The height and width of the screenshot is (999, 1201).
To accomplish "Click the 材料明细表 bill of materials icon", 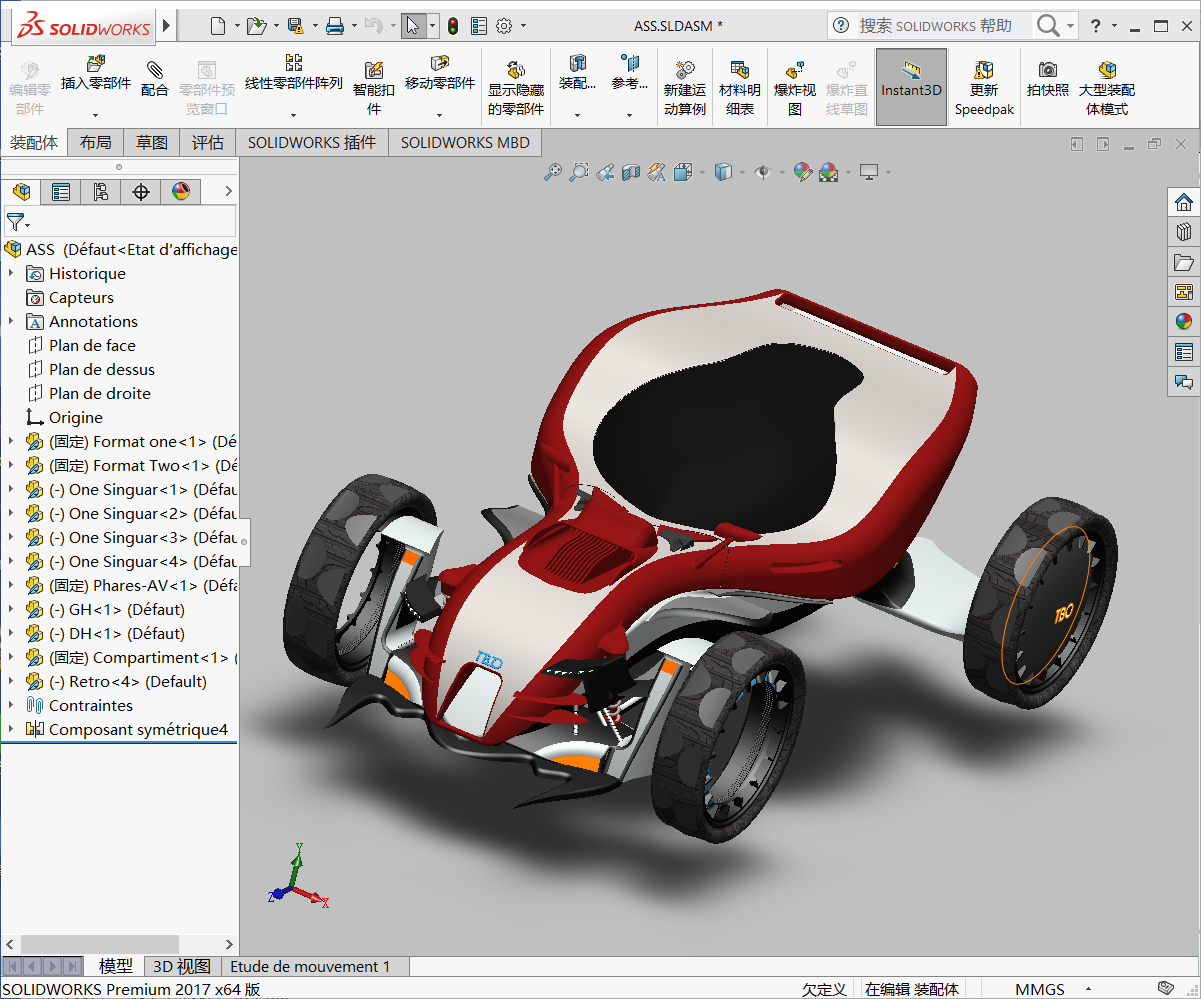I will coord(739,71).
